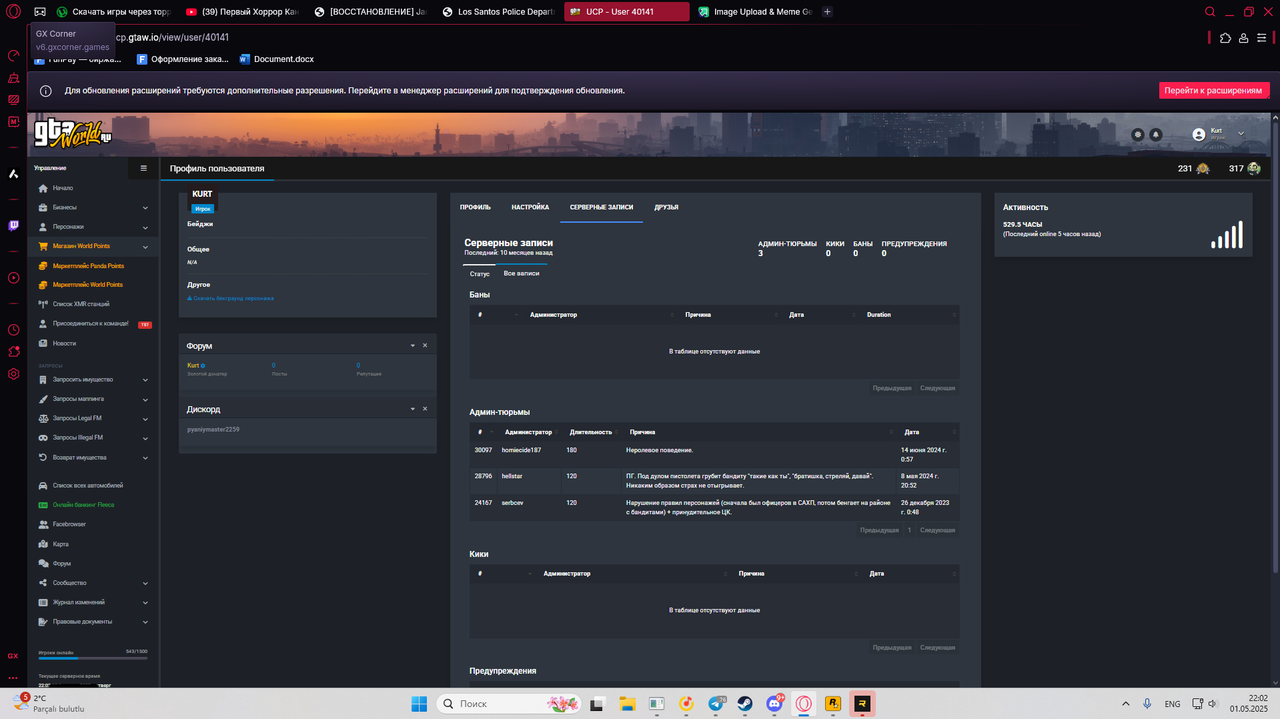Switch to the Профиль tab
Image resolution: width=1280 pixels, height=719 pixels.
tap(475, 207)
